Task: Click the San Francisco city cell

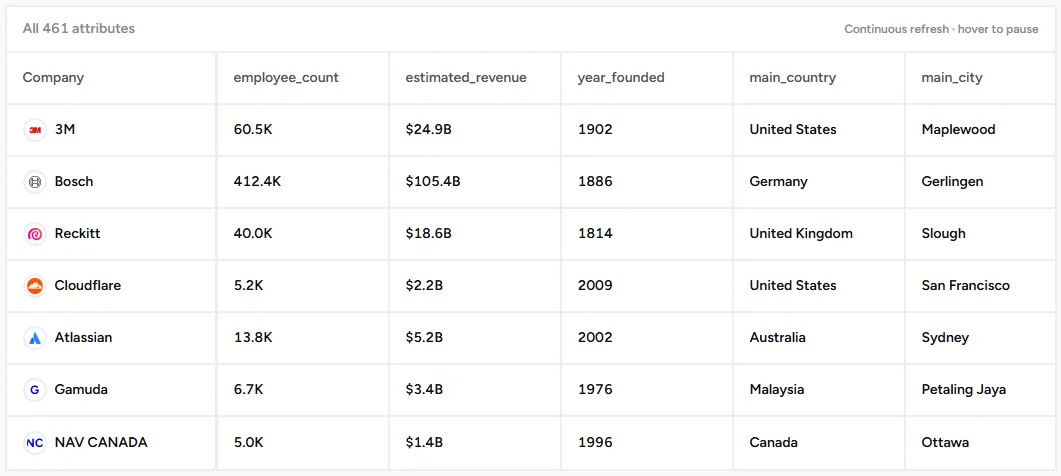Action: [x=966, y=285]
